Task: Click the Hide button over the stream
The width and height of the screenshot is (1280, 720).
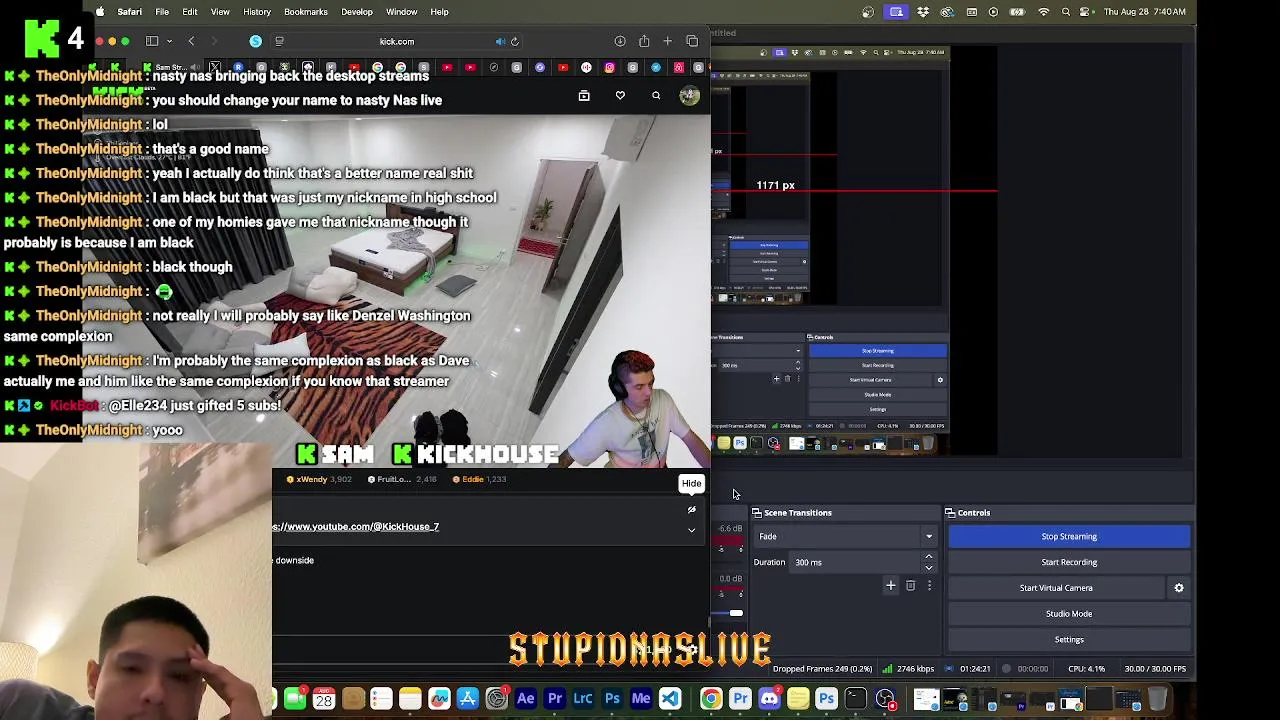Action: coord(691,484)
